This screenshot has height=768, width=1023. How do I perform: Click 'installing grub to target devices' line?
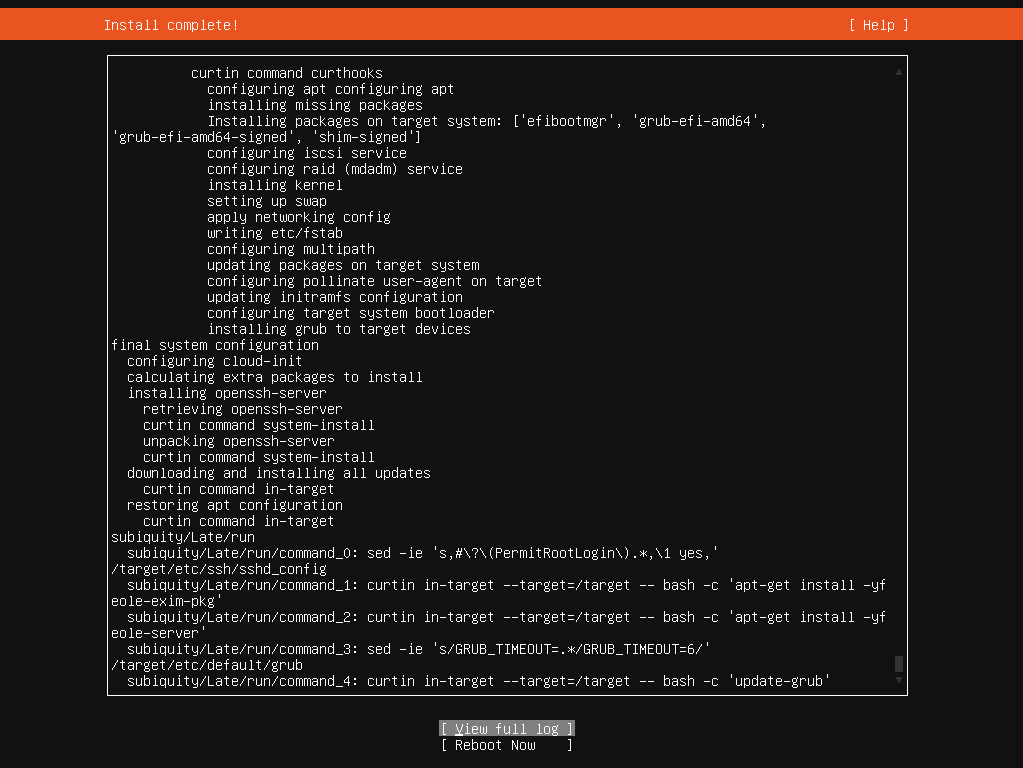point(339,329)
